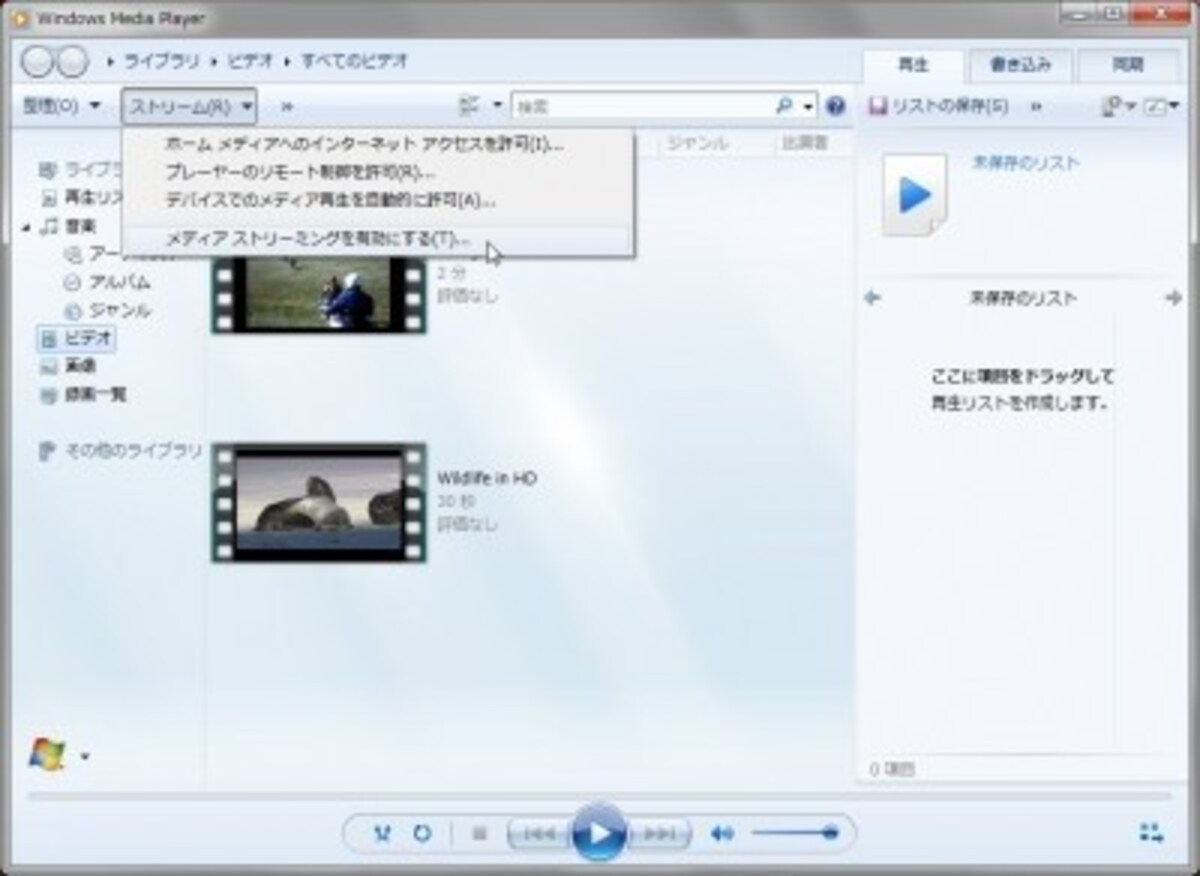Select the ジャンル tree item
This screenshot has width=1200, height=876.
coord(107,310)
